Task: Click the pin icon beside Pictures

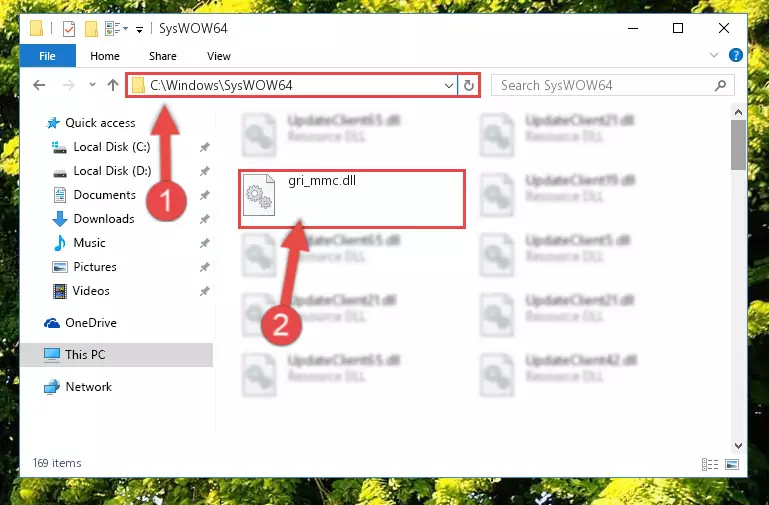Action: click(x=205, y=267)
